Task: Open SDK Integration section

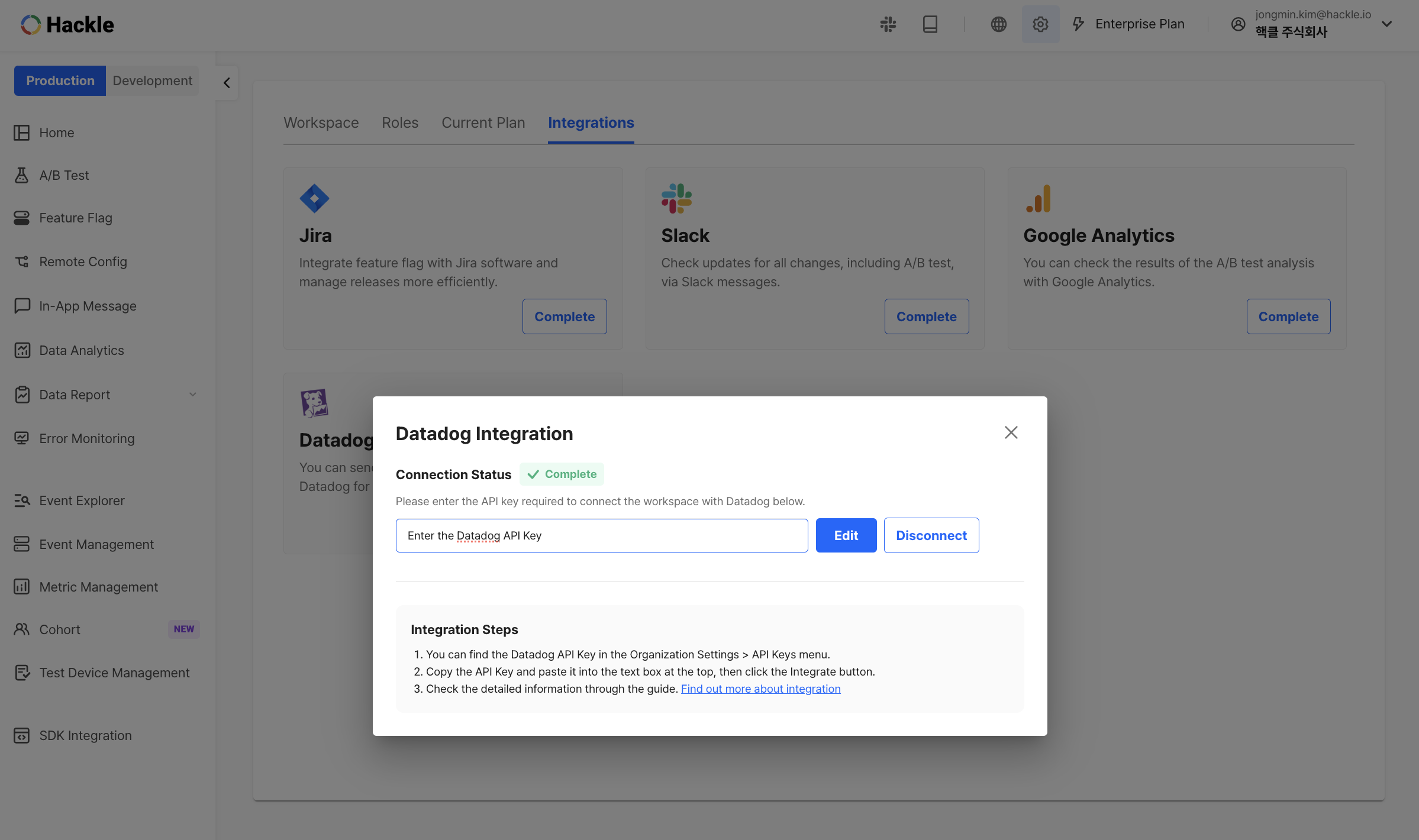Action: pyautogui.click(x=85, y=735)
